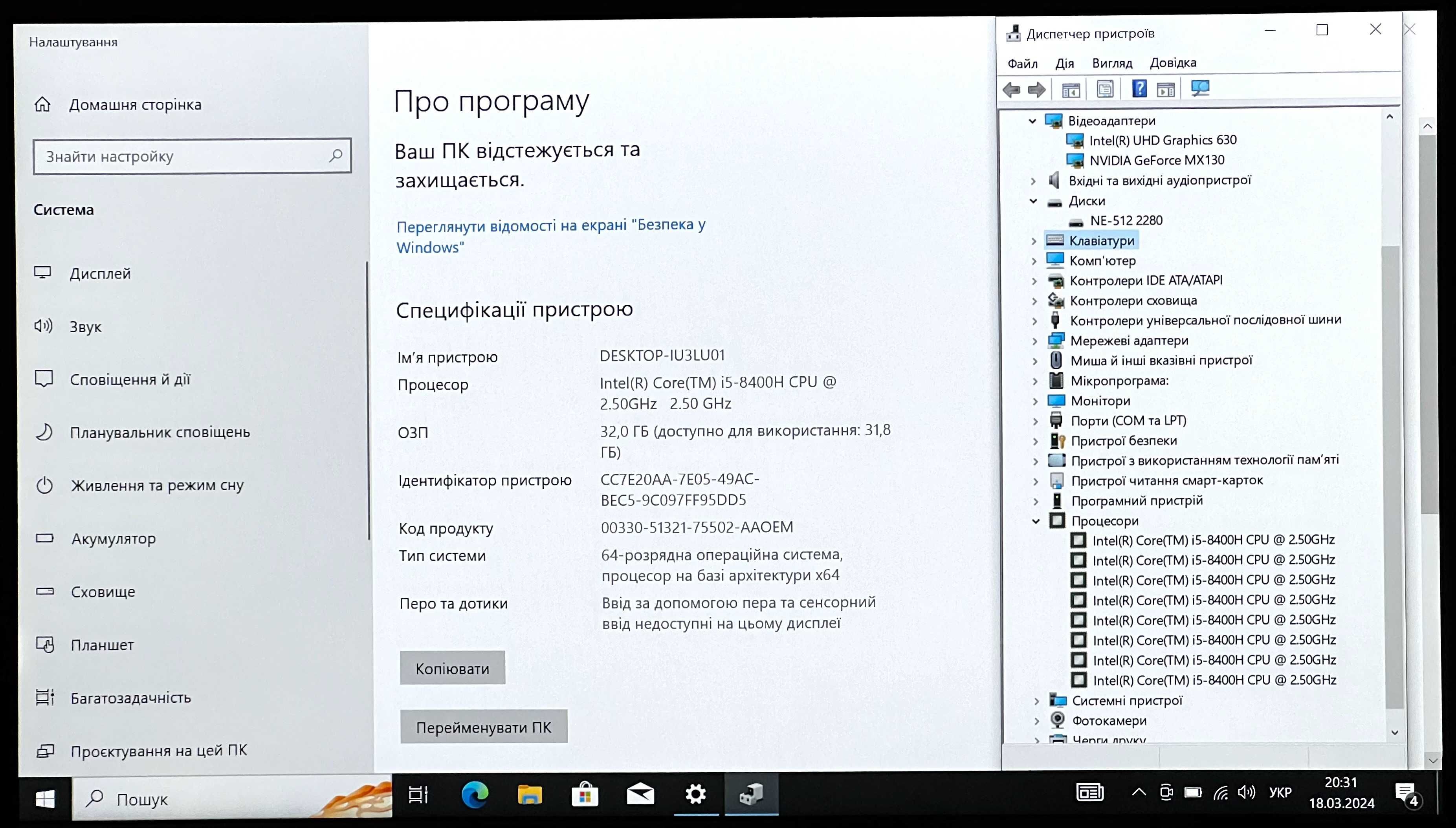Click Копіювати button for device specs
Viewport: 1456px width, 828px height.
(x=452, y=668)
